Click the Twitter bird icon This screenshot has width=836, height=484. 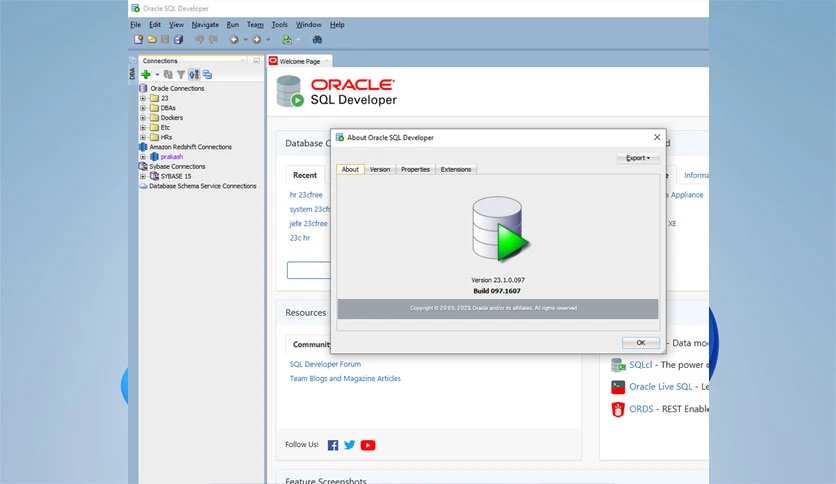coord(350,445)
